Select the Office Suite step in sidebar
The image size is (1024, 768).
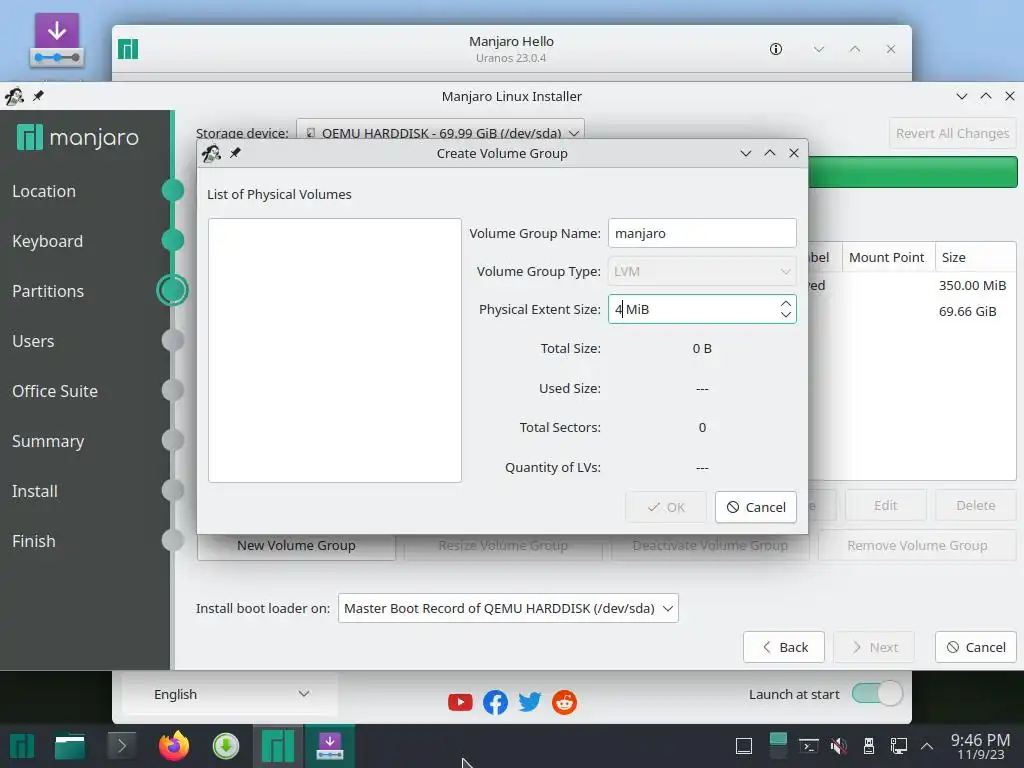coord(55,391)
